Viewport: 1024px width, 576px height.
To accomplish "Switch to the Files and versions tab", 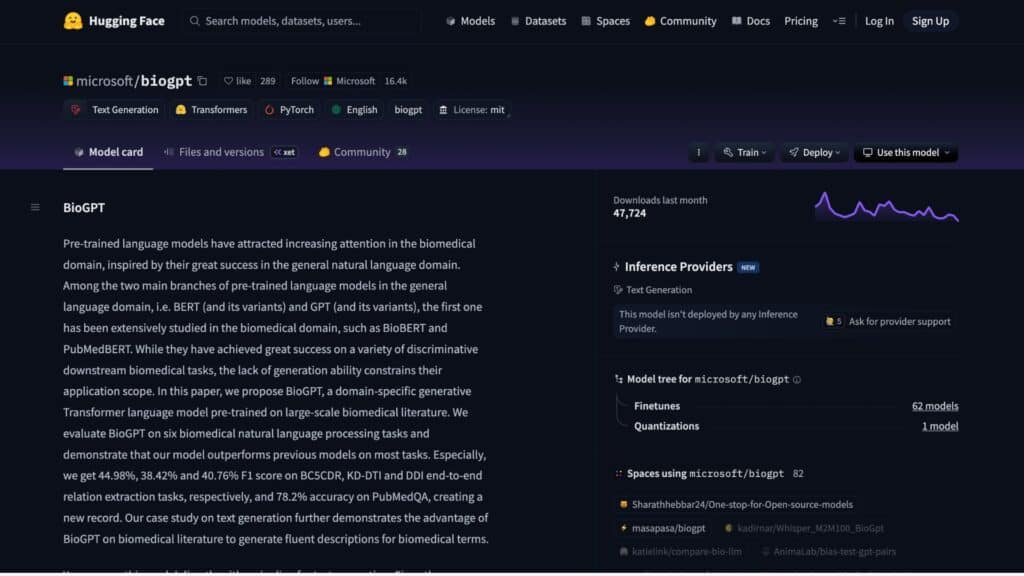I will 220,152.
